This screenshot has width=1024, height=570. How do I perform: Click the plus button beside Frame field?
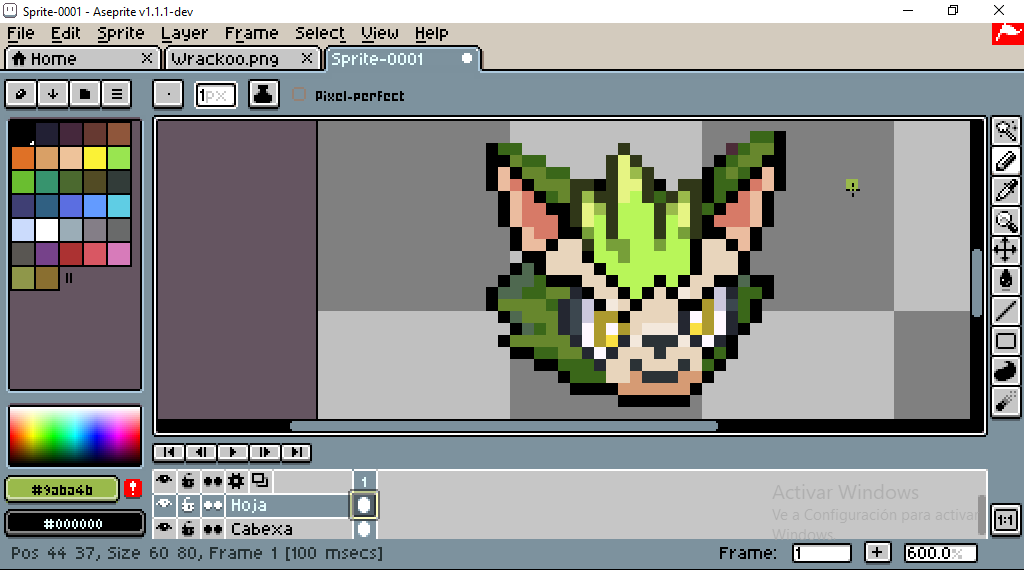click(x=877, y=552)
